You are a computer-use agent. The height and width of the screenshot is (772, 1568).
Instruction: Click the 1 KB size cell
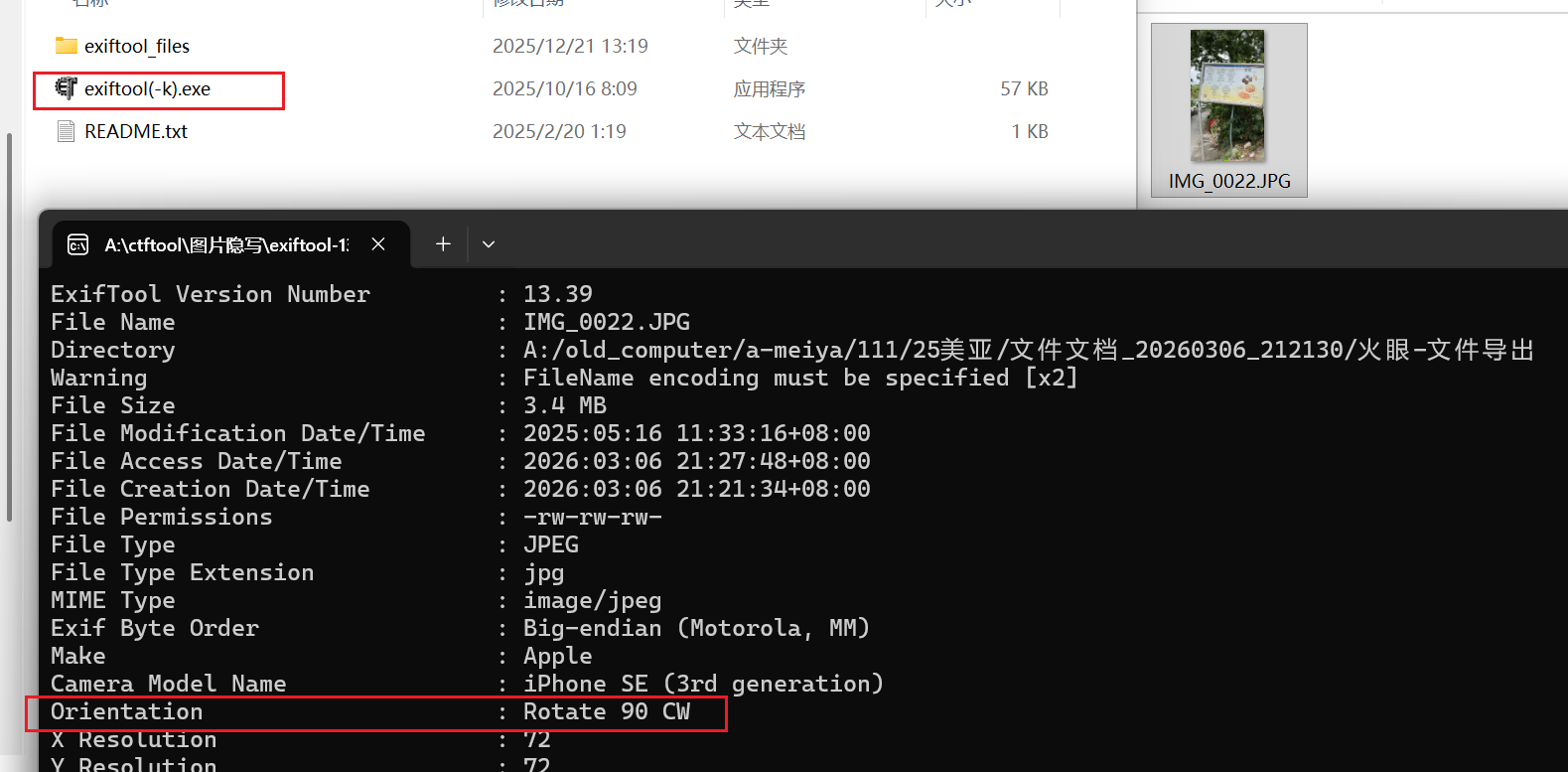(1030, 131)
